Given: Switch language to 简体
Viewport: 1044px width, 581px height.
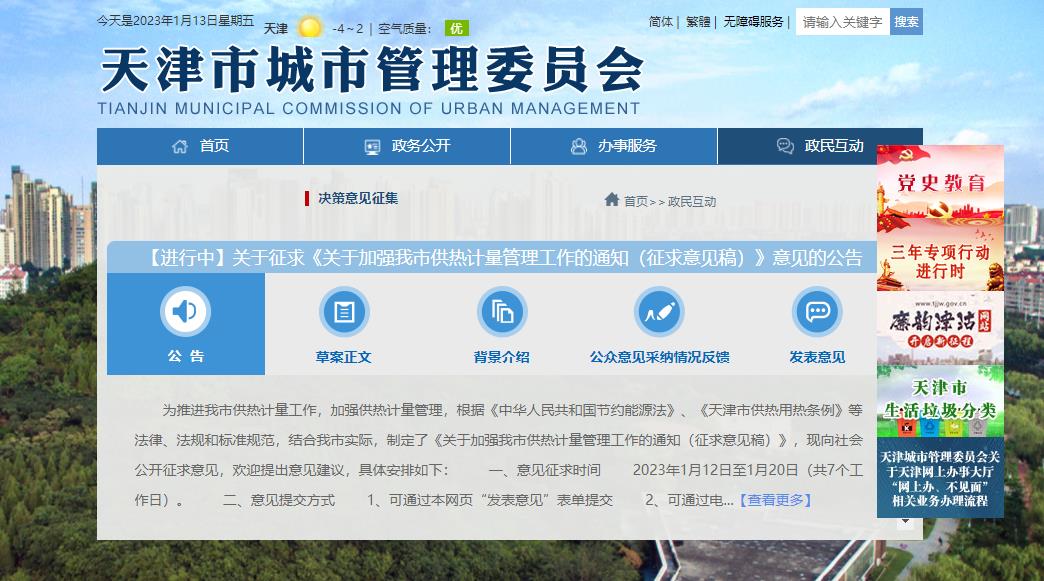Looking at the screenshot, I should [660, 21].
